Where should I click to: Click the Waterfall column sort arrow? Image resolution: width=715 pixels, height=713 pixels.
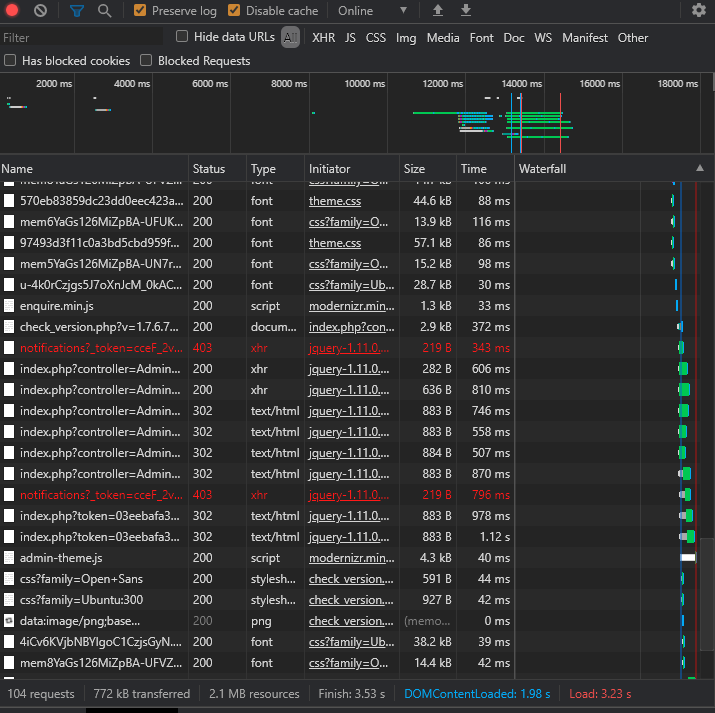(x=700, y=169)
